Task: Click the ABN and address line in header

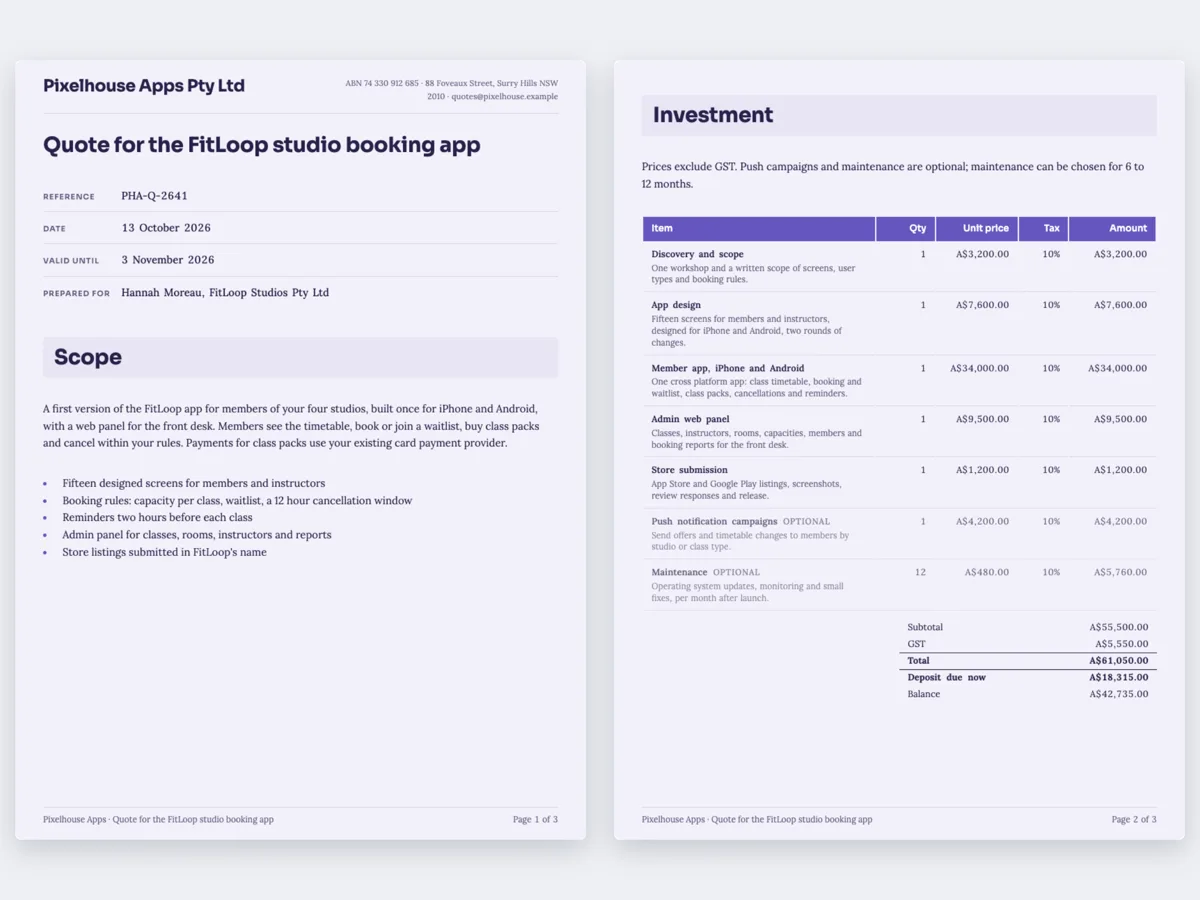Action: (452, 90)
